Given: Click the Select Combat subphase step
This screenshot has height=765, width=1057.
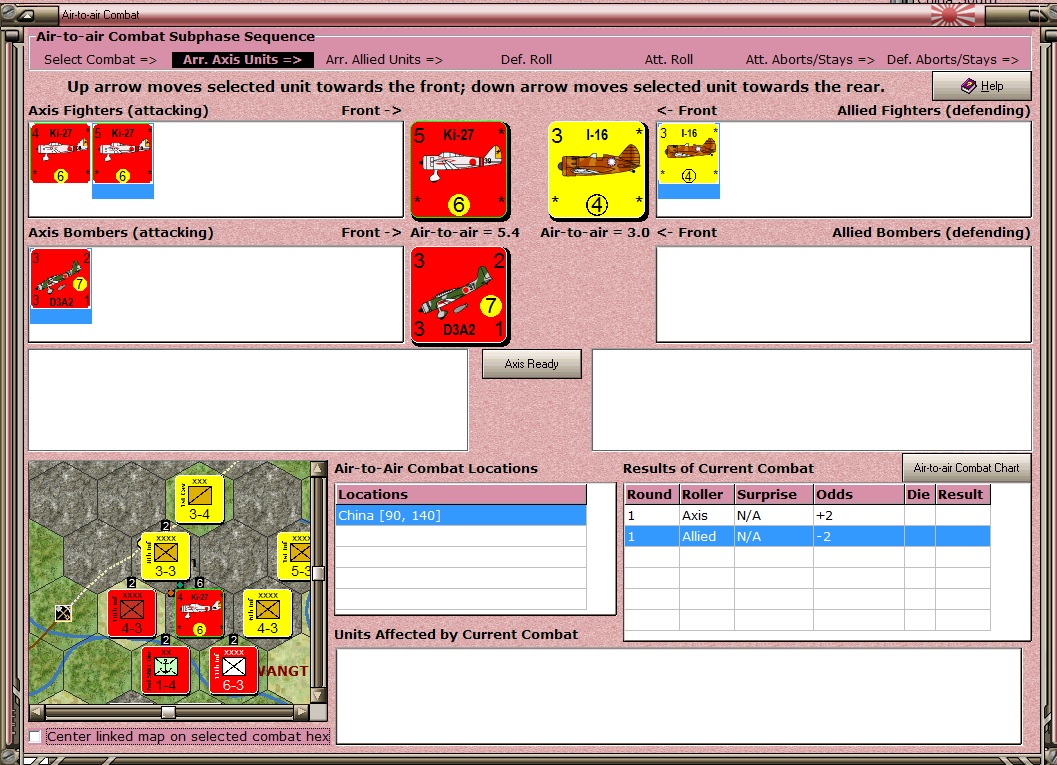Looking at the screenshot, I should coord(100,59).
